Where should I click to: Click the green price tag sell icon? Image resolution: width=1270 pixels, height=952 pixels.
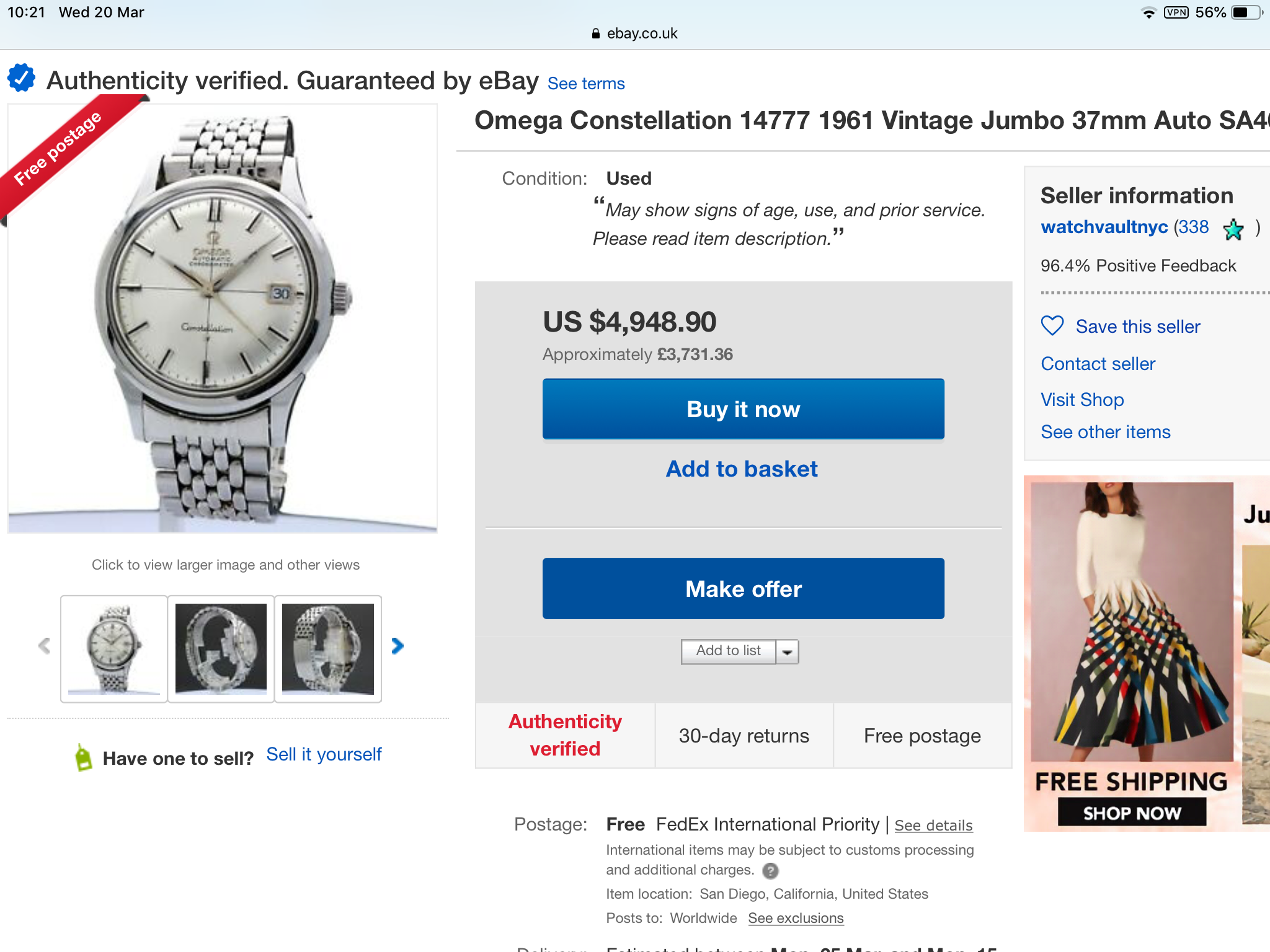tap(83, 757)
